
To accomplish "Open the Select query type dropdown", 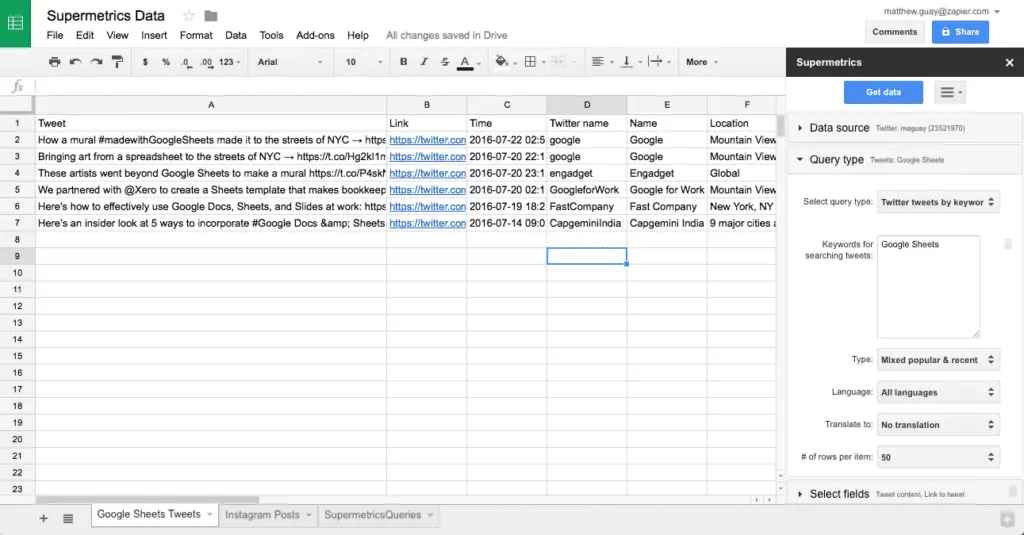I will (937, 202).
